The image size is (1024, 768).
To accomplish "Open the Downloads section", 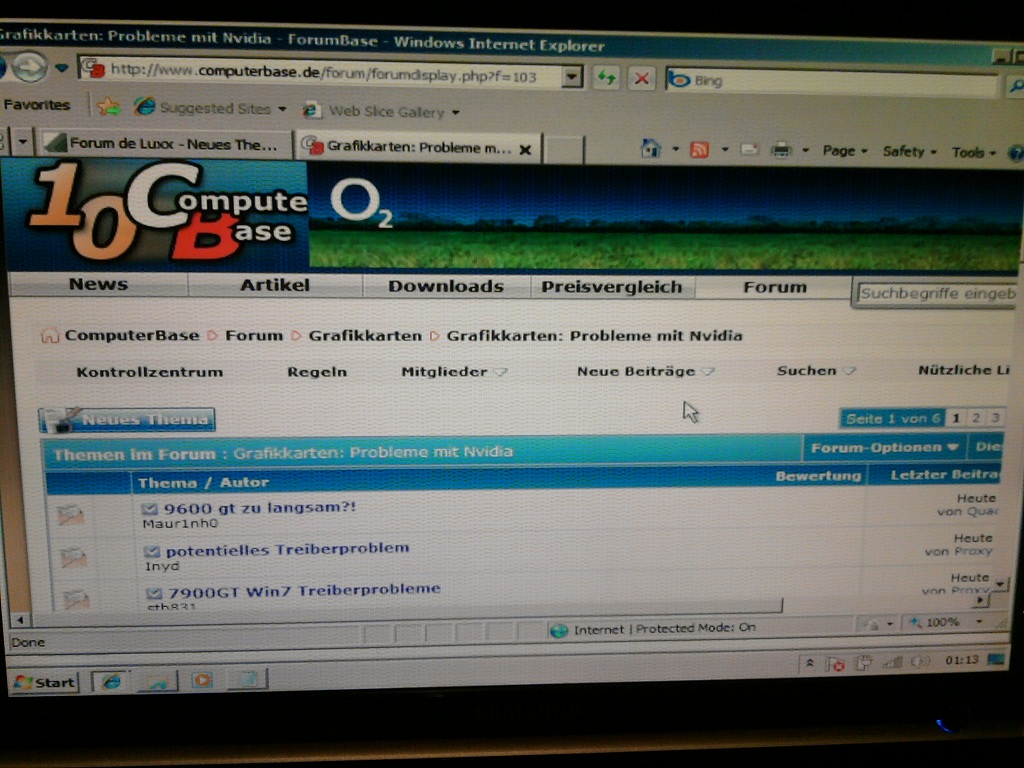I will [x=446, y=286].
